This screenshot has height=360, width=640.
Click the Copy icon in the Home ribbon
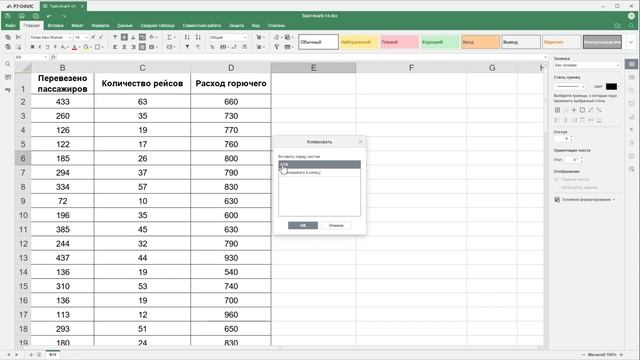pyautogui.click(x=8, y=37)
